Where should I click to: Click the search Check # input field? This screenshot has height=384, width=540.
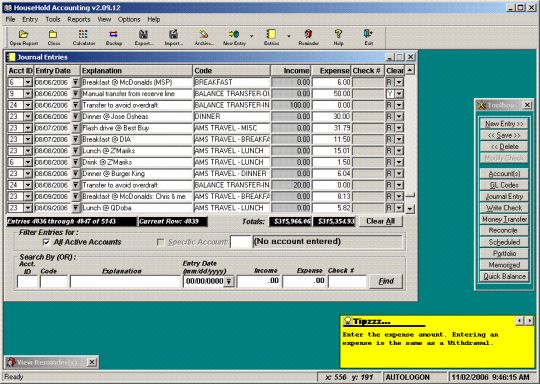[347, 281]
